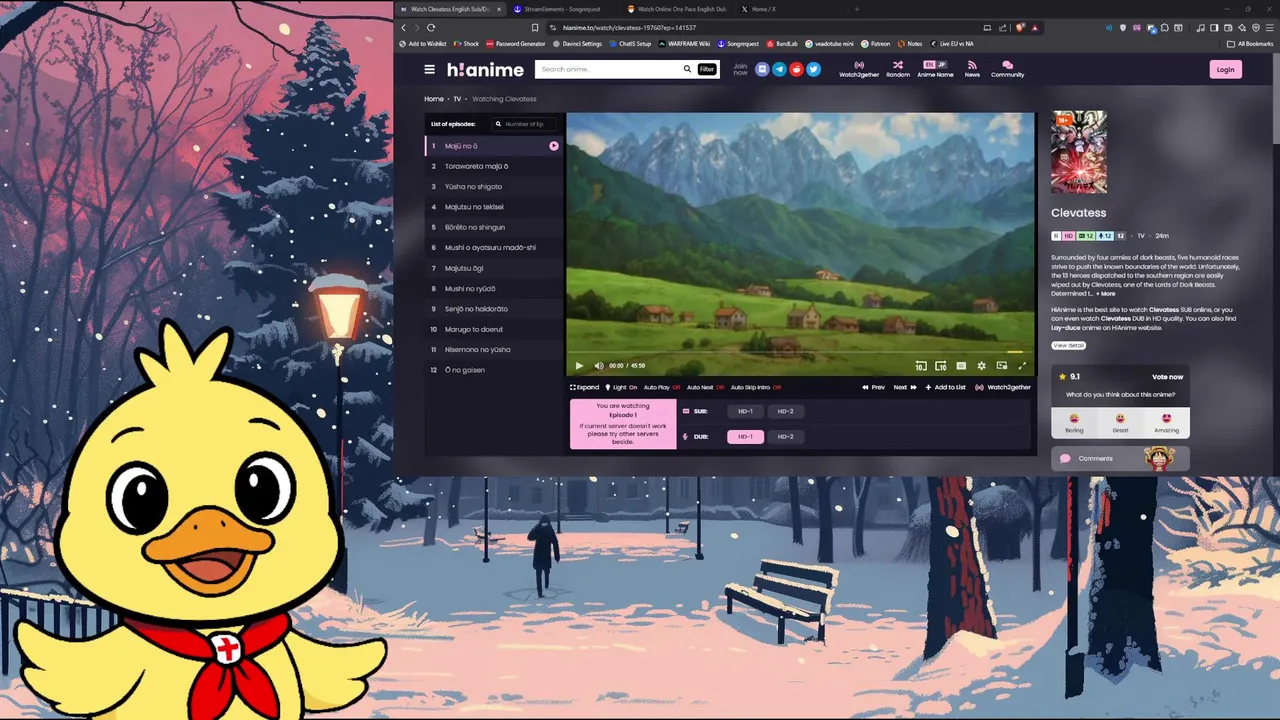The height and width of the screenshot is (720, 1280).
Task: Click the Search anime input field
Action: tap(608, 69)
